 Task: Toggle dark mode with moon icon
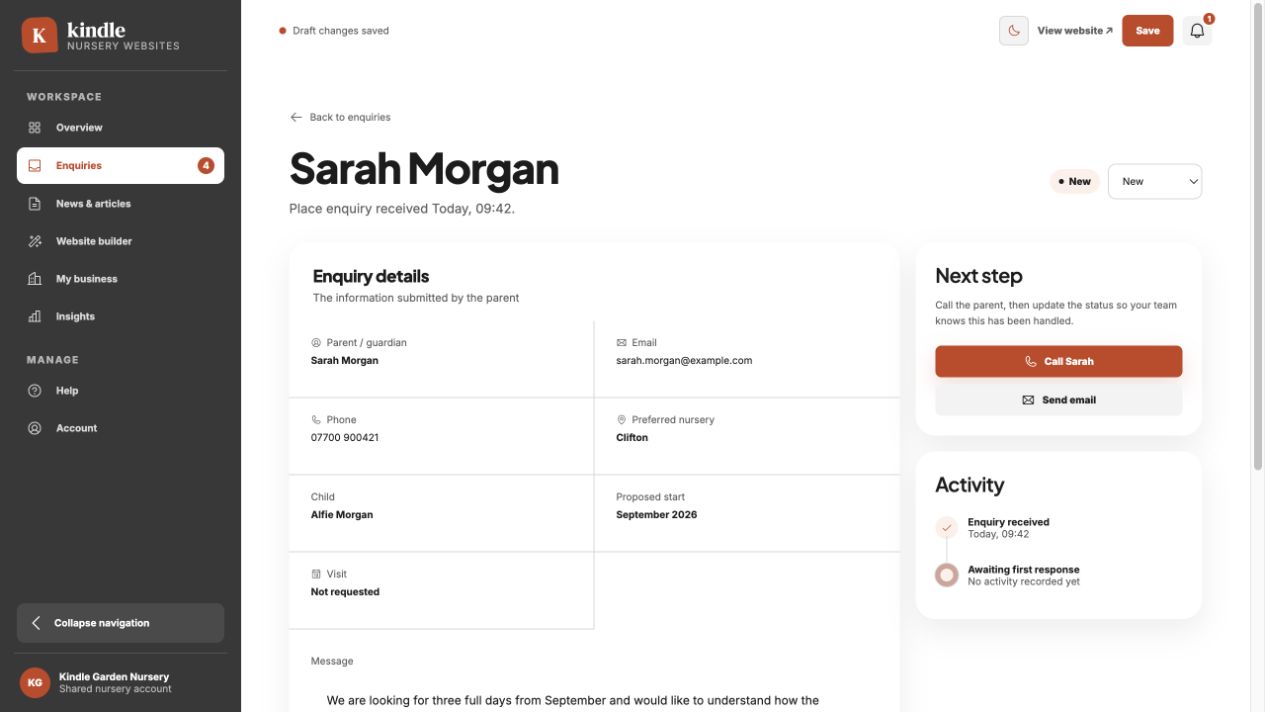pyautogui.click(x=1013, y=31)
